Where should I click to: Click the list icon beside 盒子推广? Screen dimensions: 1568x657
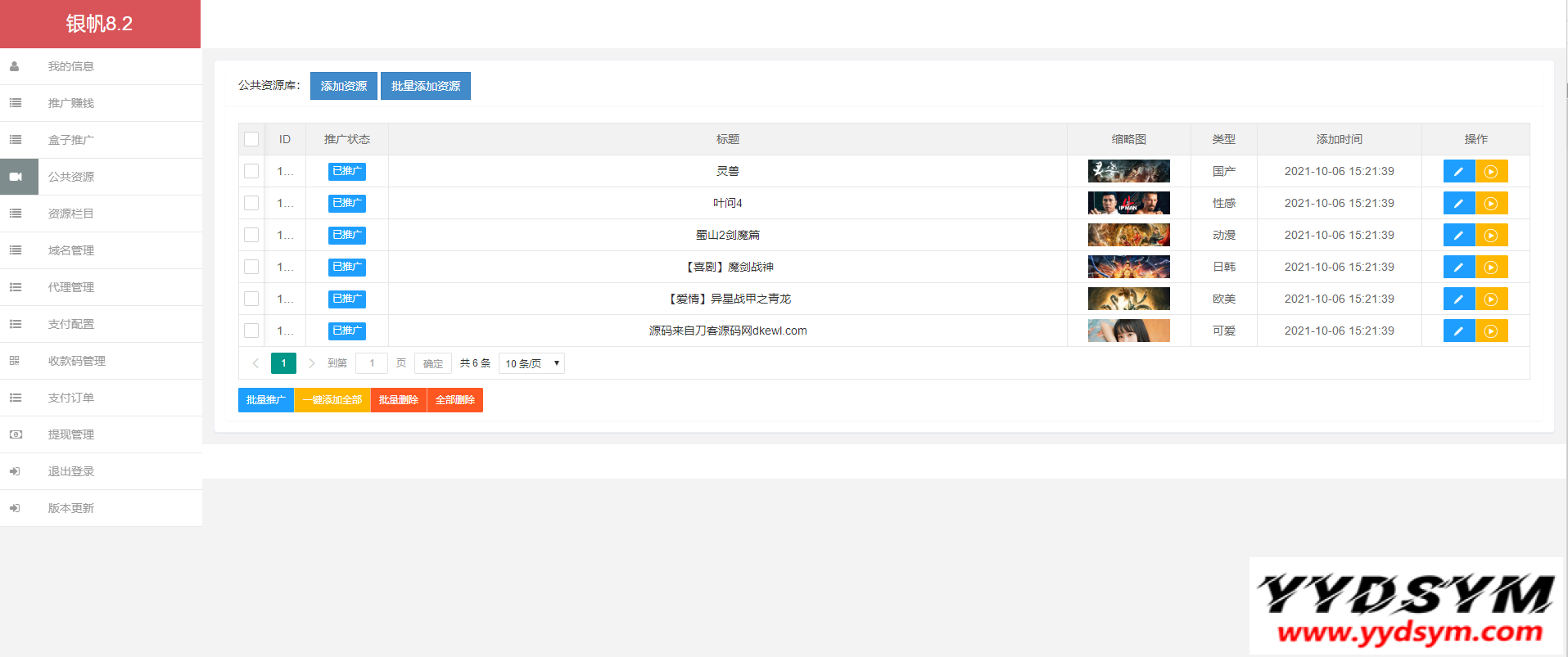[x=15, y=140]
